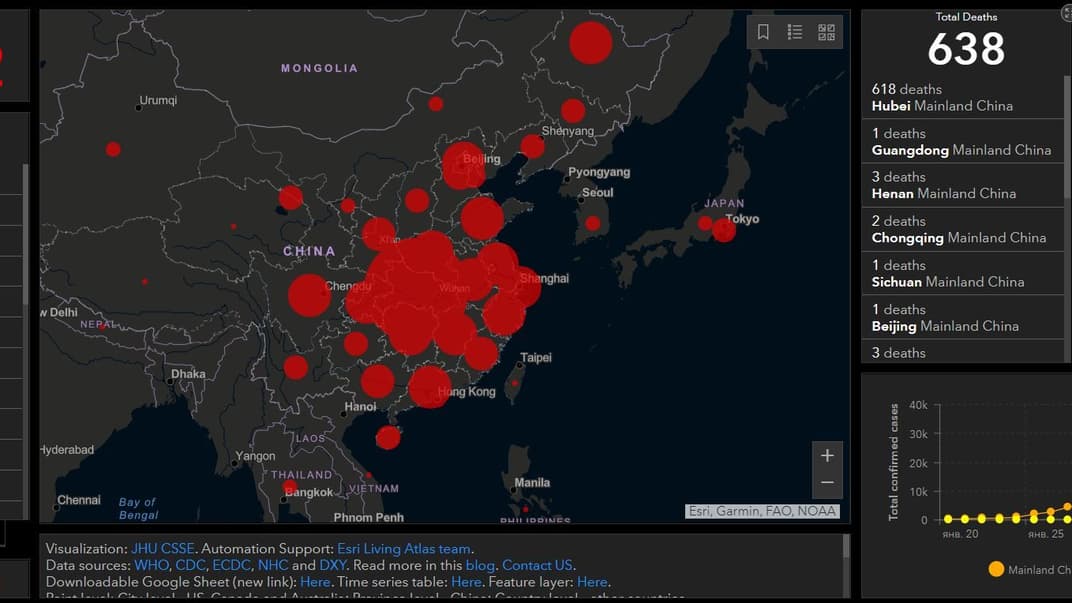This screenshot has height=603, width=1072.
Task: Follow the WHO data source link
Action: 152,565
